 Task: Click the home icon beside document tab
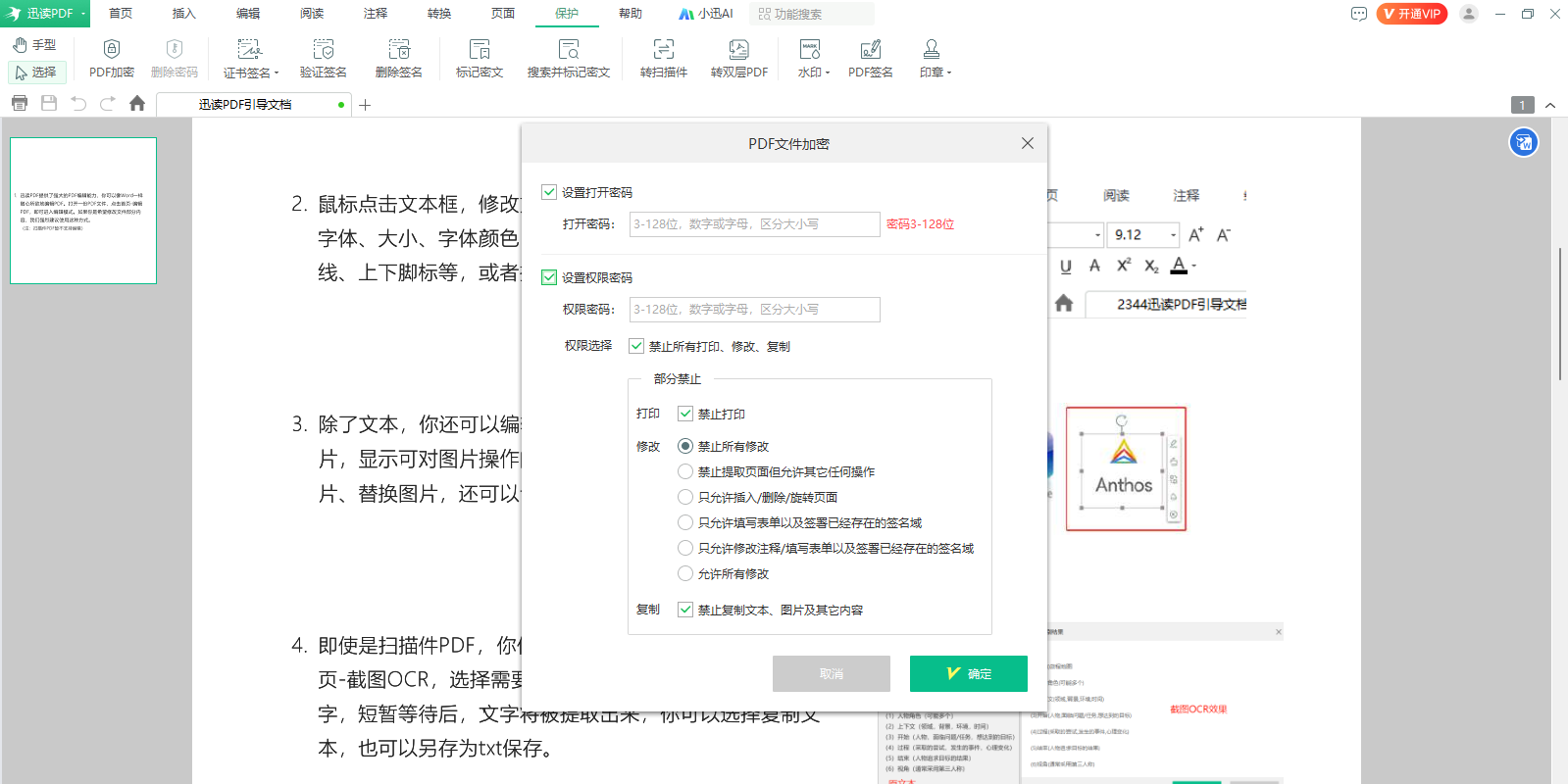point(137,104)
